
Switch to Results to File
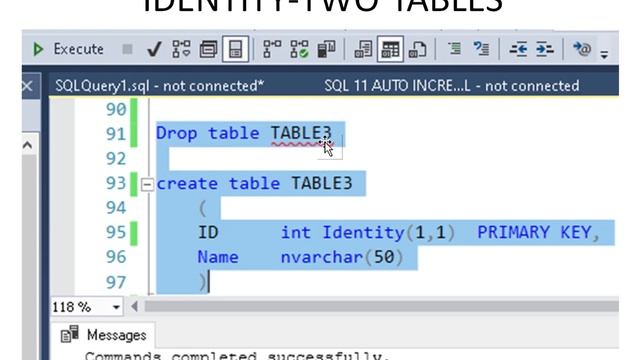click(418, 49)
